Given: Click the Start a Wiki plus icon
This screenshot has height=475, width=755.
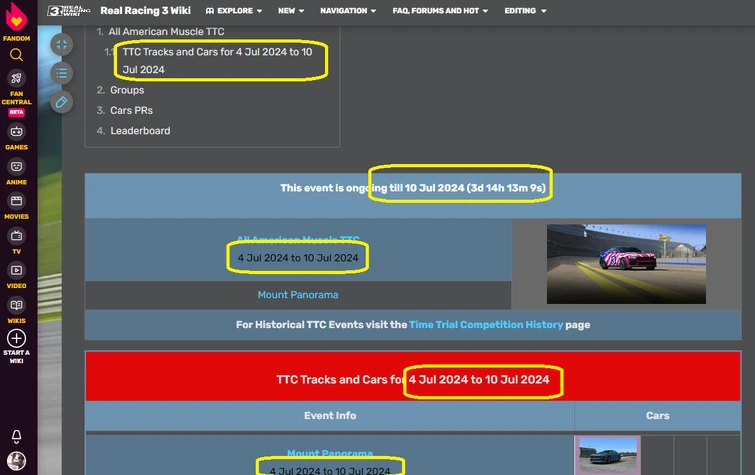Looking at the screenshot, I should (16, 338).
